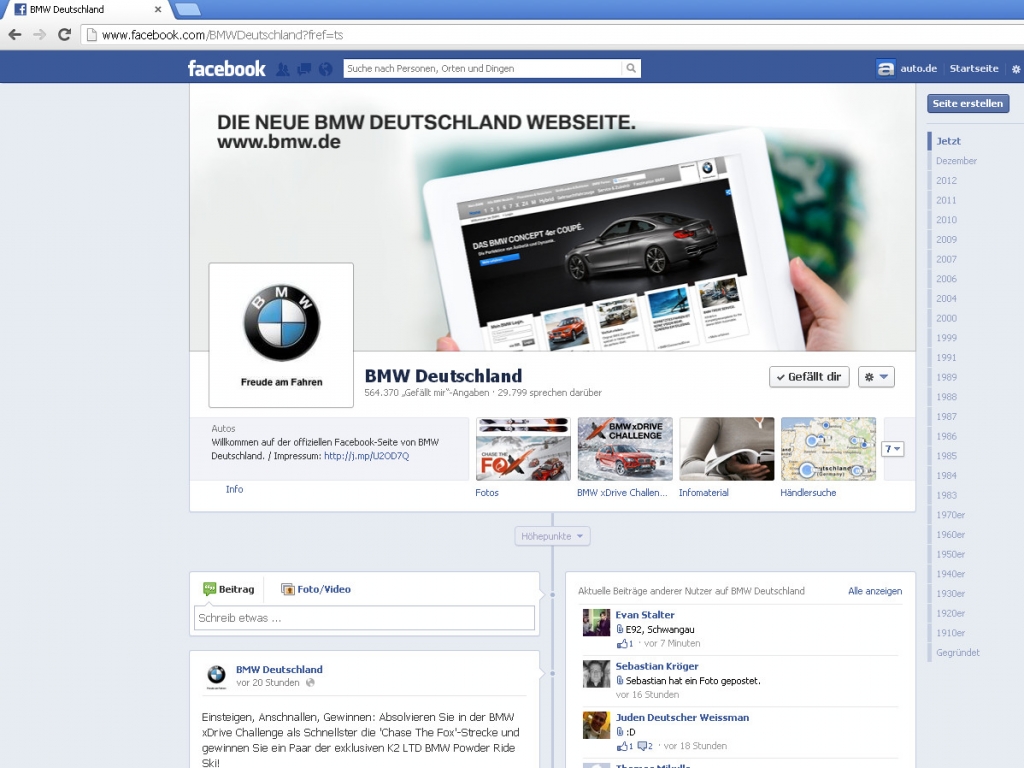The width and height of the screenshot is (1024, 768).
Task: Jump to 1970er in timeline
Action: (x=950, y=515)
